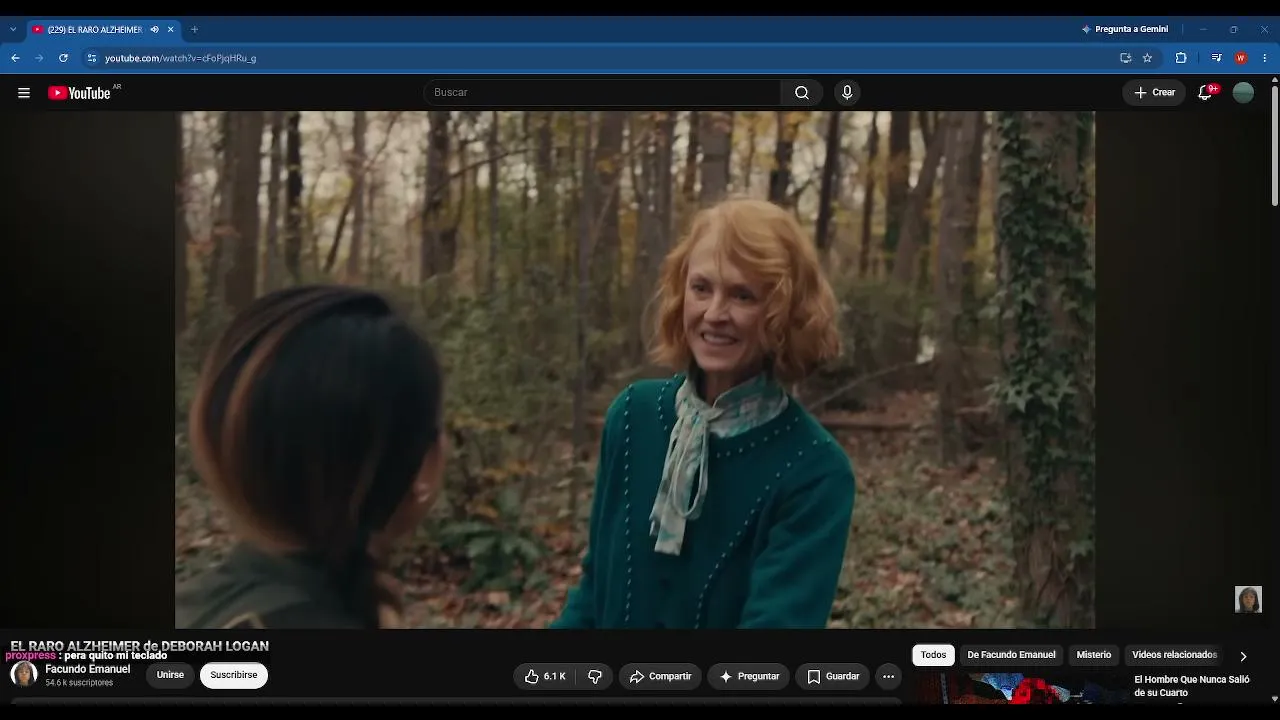Image resolution: width=1280 pixels, height=720 pixels.
Task: Start voice search with the microphone
Action: tap(847, 93)
